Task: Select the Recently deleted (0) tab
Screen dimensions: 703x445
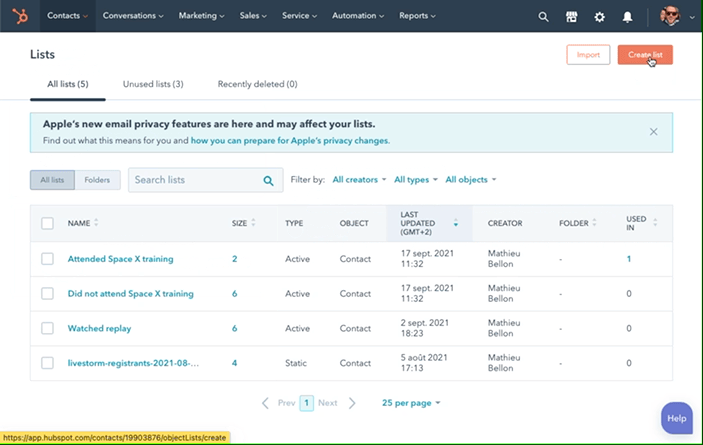Action: point(257,84)
